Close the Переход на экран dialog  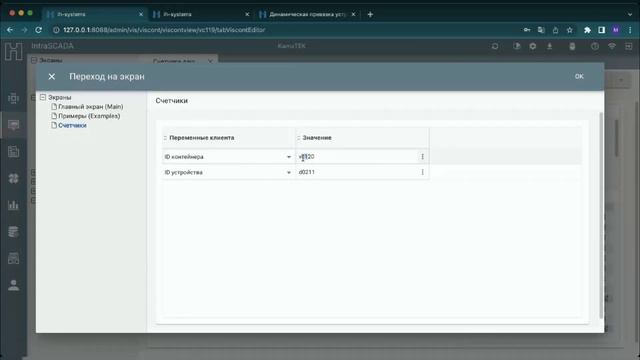(51, 76)
